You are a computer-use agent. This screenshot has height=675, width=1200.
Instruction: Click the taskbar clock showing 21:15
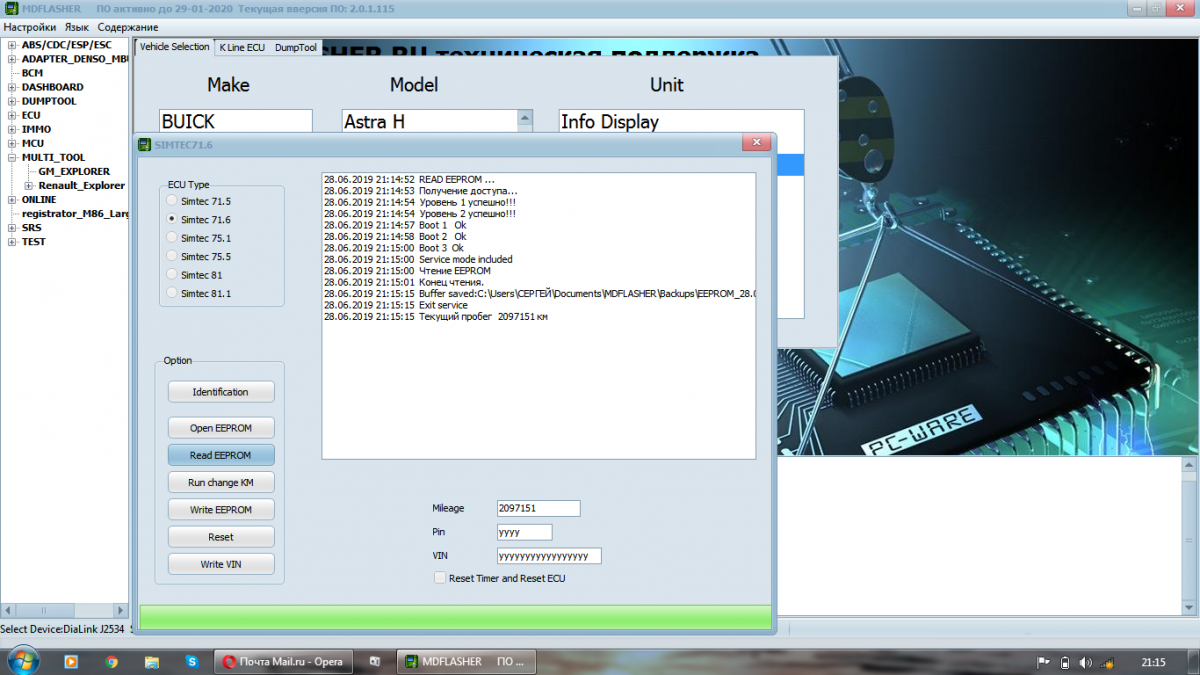[1153, 662]
